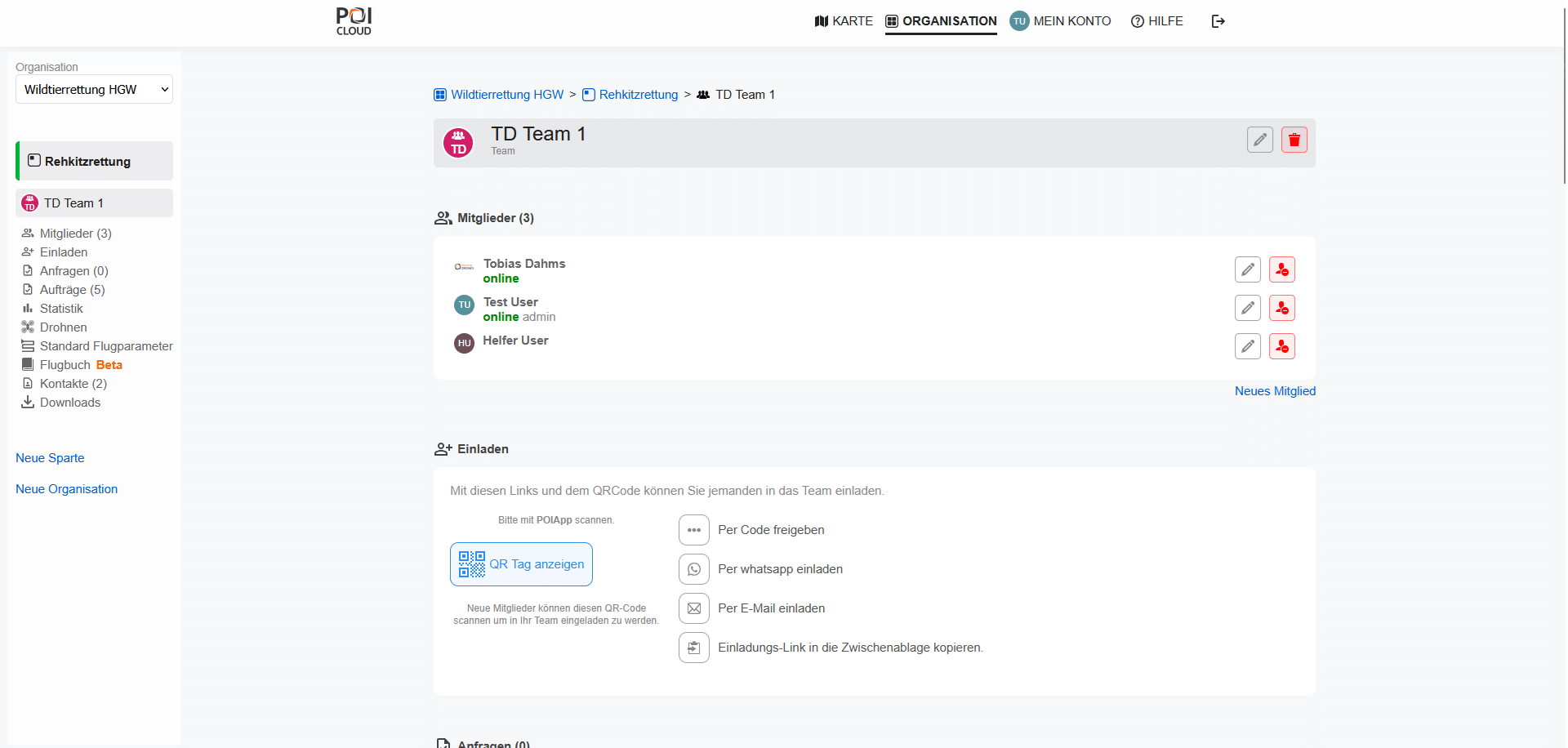Open Kontakte (2) in sidebar
Viewport: 1568px width, 748px height.
pyautogui.click(x=64, y=384)
